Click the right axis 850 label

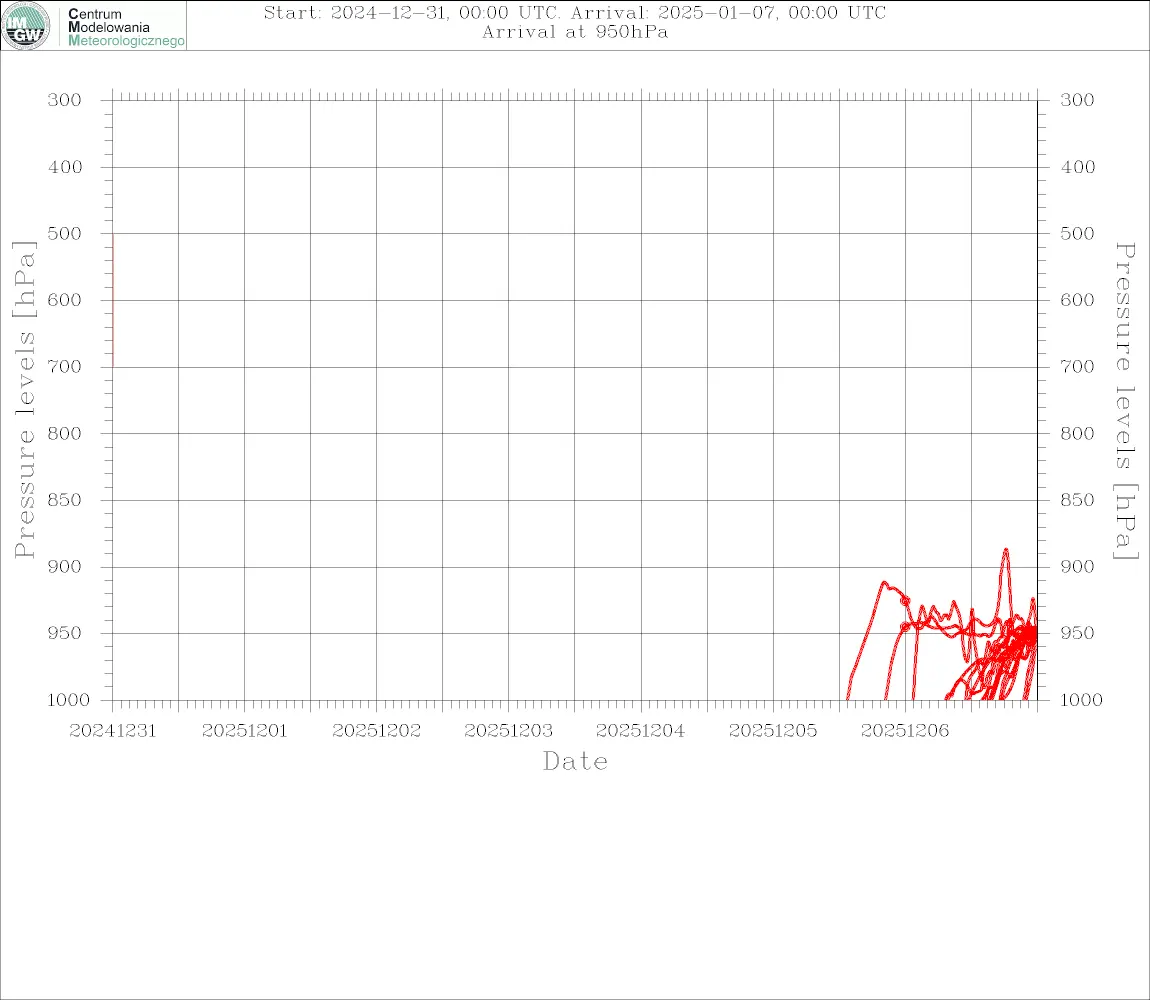pos(1077,500)
